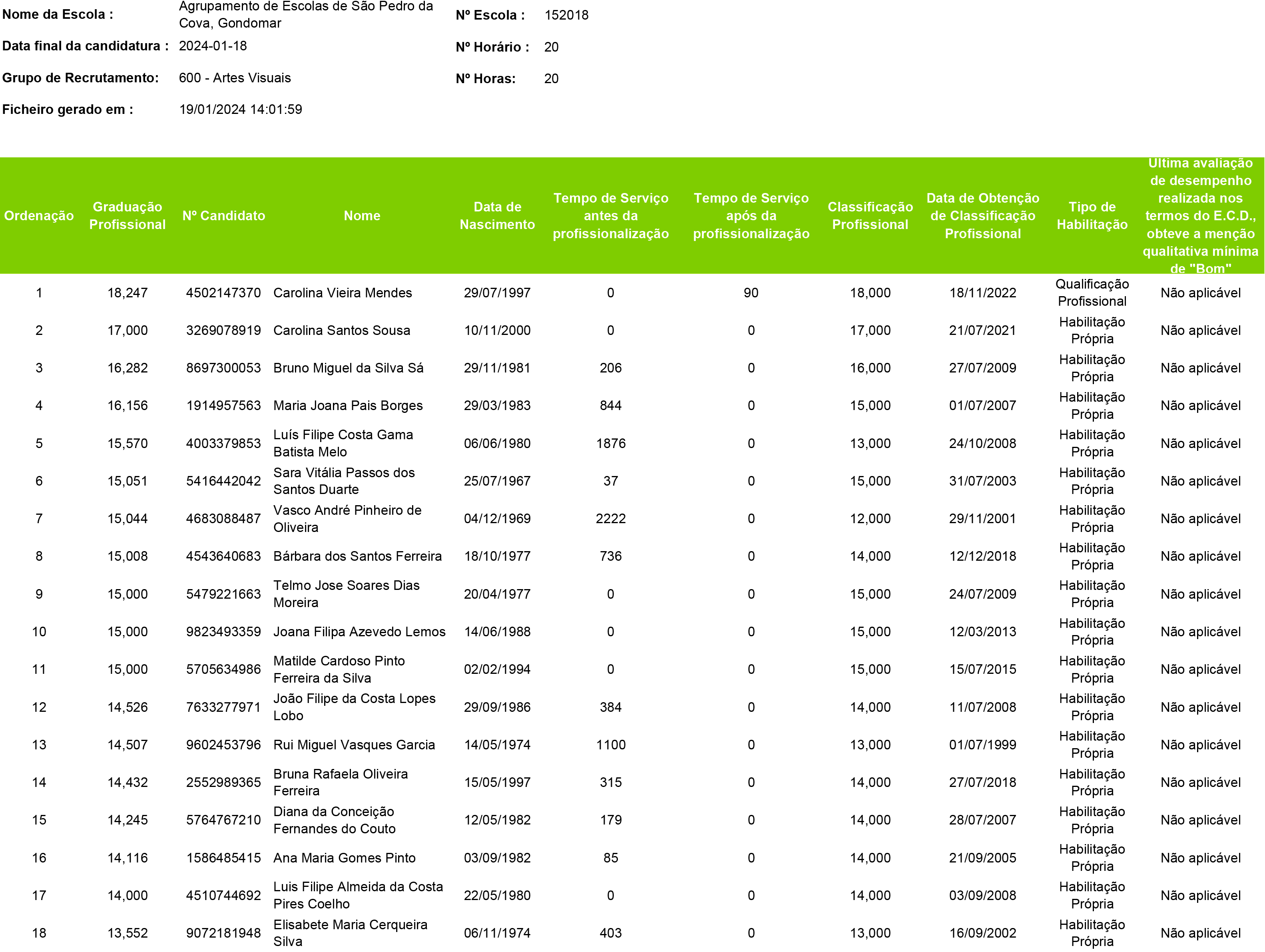Click graduation value 13,552 in row 18
The width and height of the screenshot is (1265, 952).
pos(127,933)
